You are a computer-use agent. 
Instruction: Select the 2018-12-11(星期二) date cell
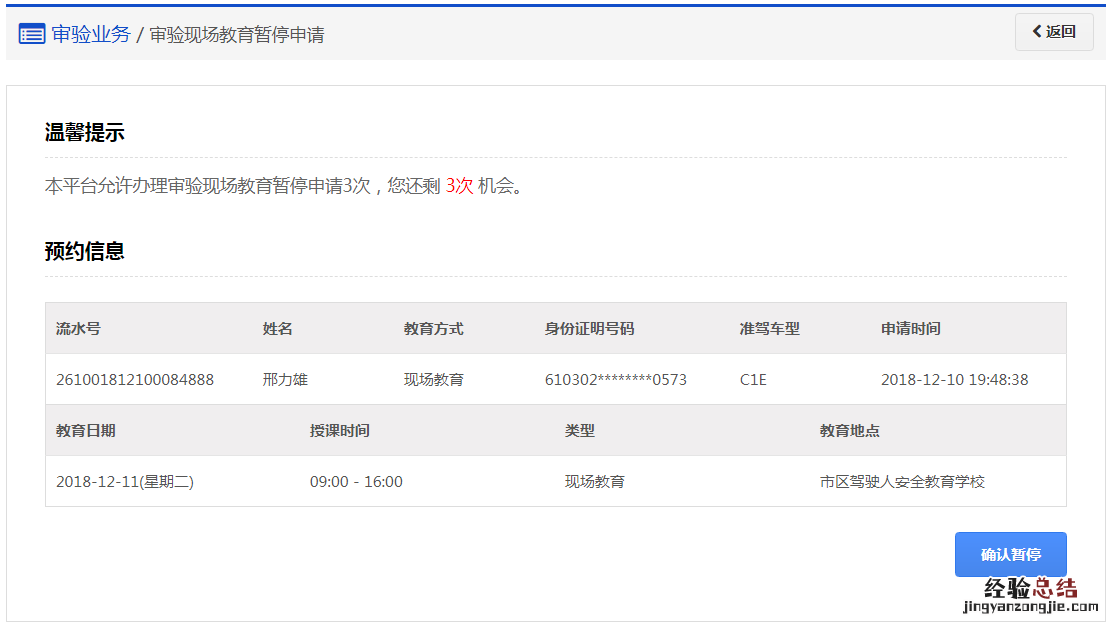coord(125,482)
